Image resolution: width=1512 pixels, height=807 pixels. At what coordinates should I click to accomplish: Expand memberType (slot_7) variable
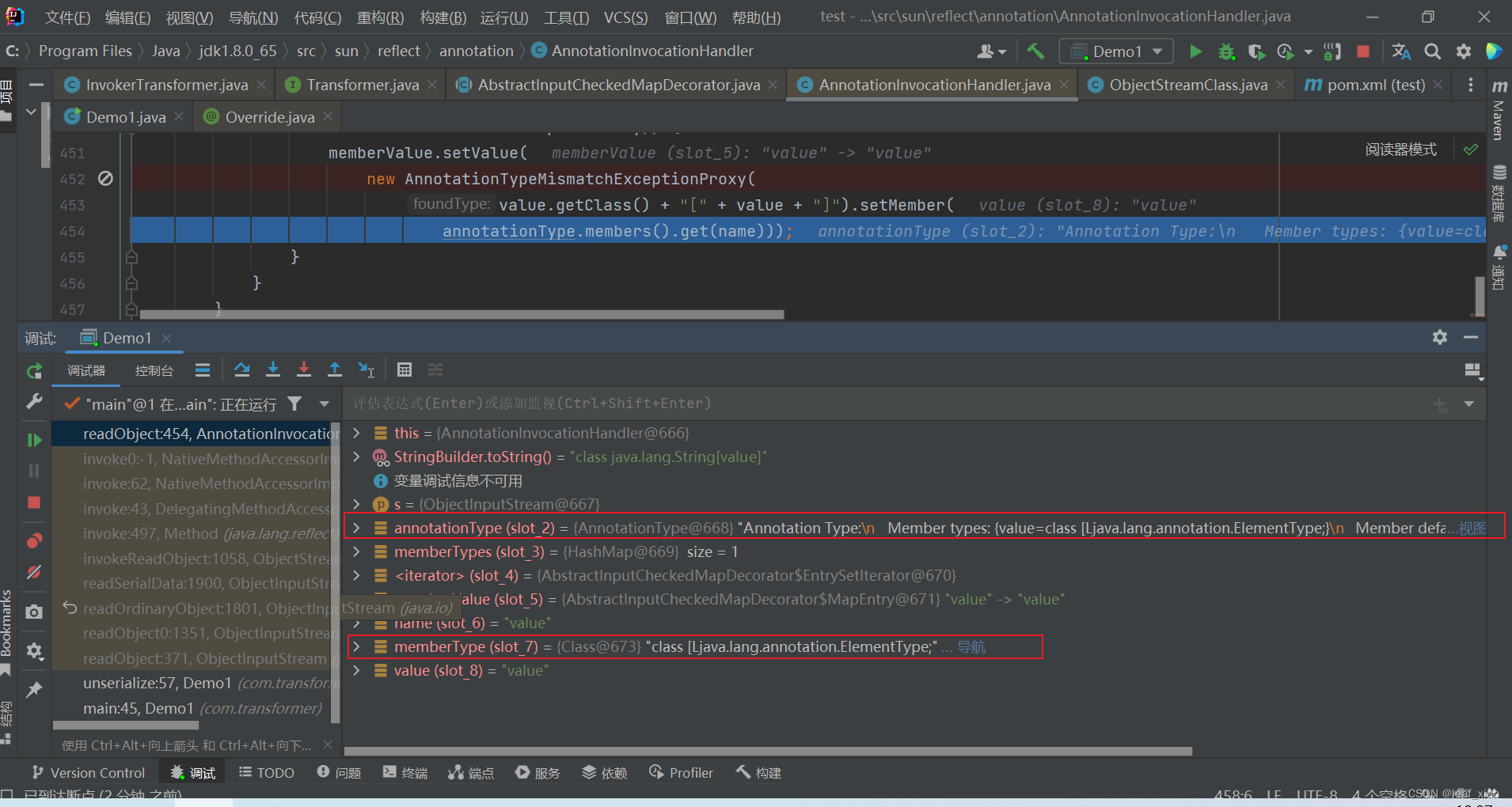coord(357,646)
